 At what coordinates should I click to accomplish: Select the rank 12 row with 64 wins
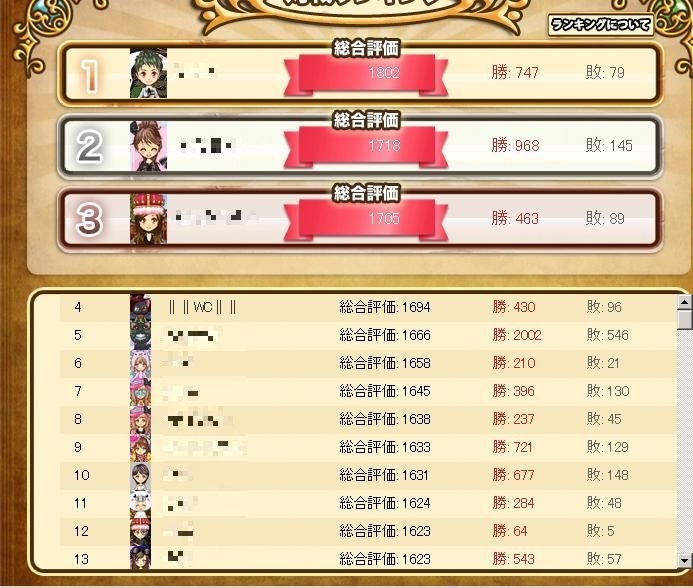(x=368, y=531)
